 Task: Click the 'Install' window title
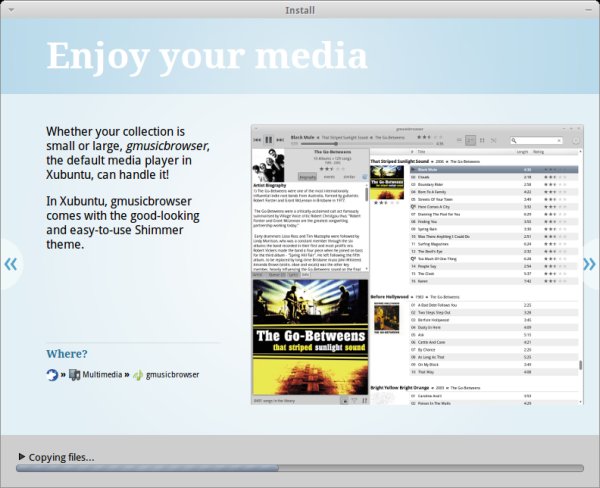coord(300,10)
